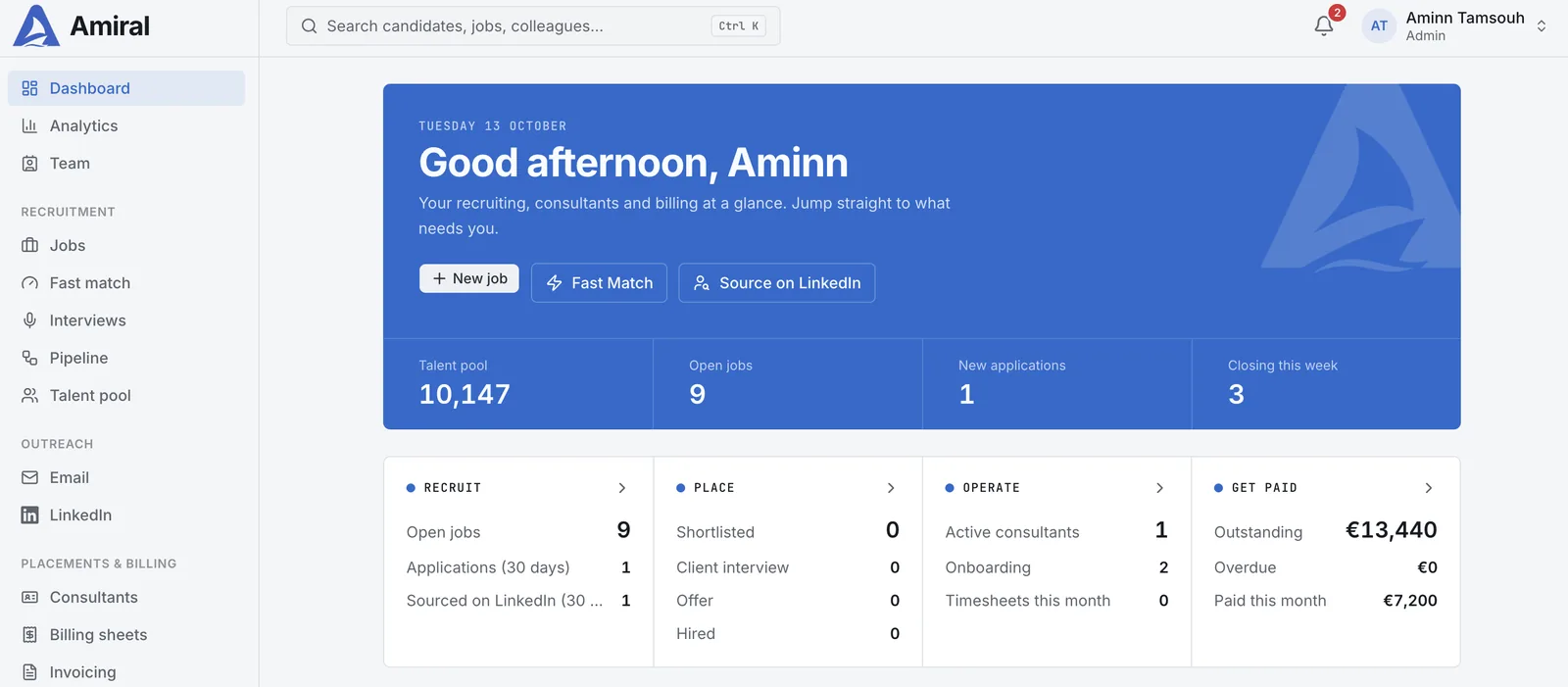Image resolution: width=1568 pixels, height=687 pixels.
Task: Click the Amiral sail logo icon
Action: (x=36, y=26)
